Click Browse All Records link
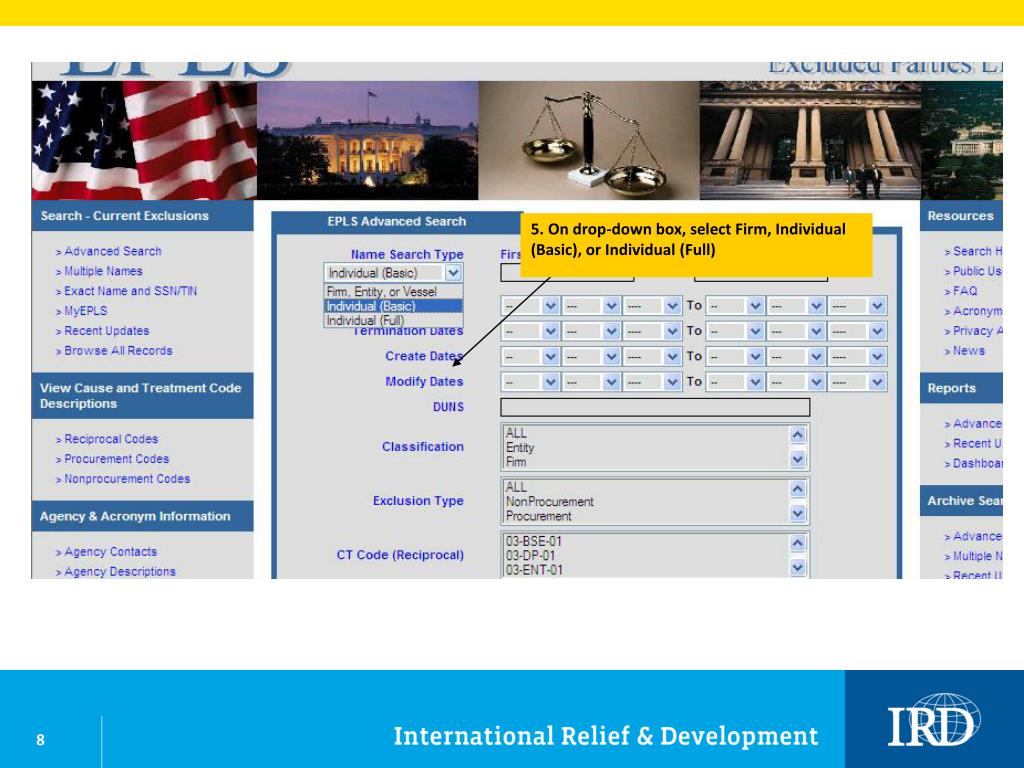Image resolution: width=1024 pixels, height=768 pixels. (x=118, y=351)
